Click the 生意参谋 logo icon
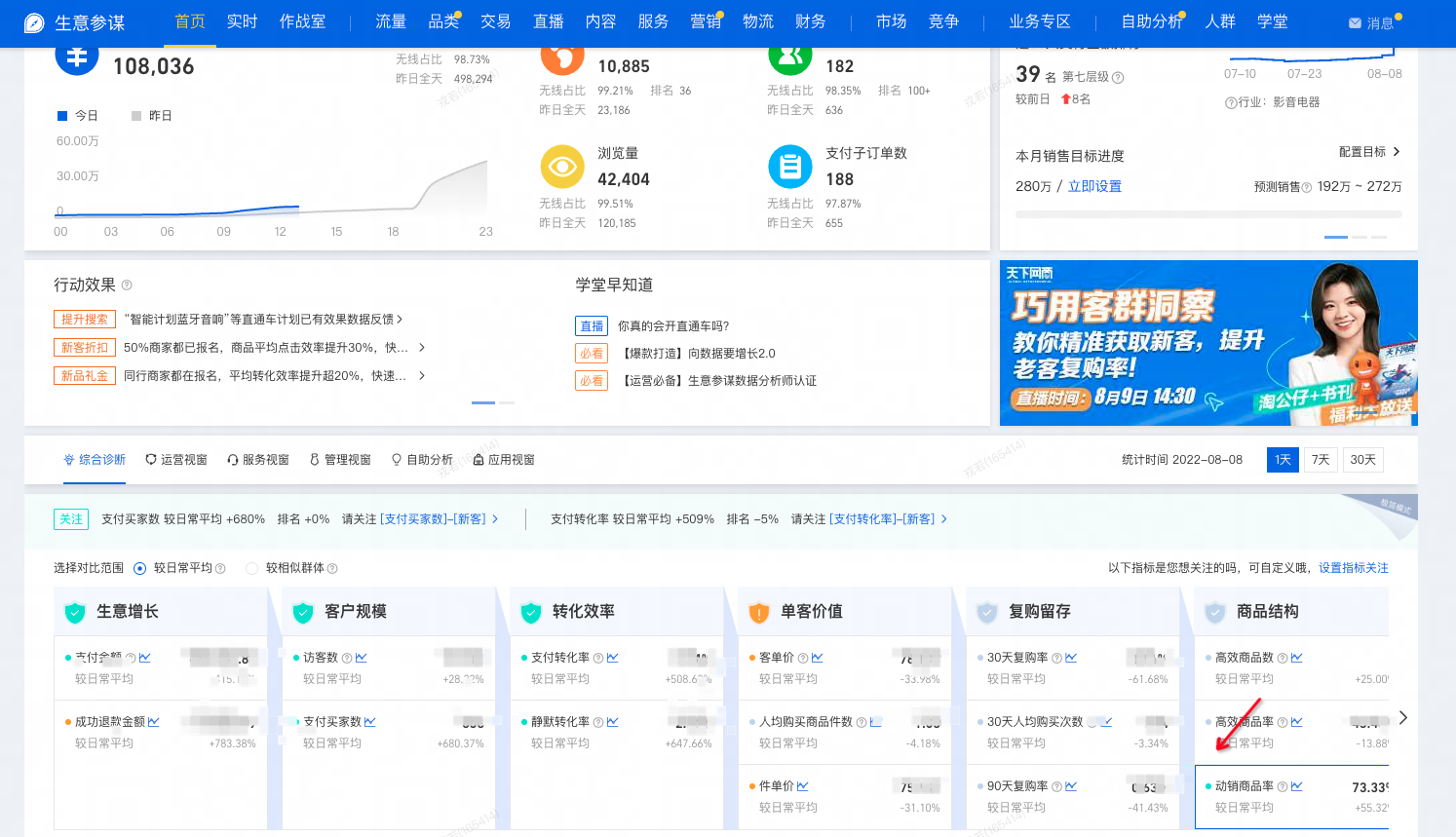 [35, 22]
